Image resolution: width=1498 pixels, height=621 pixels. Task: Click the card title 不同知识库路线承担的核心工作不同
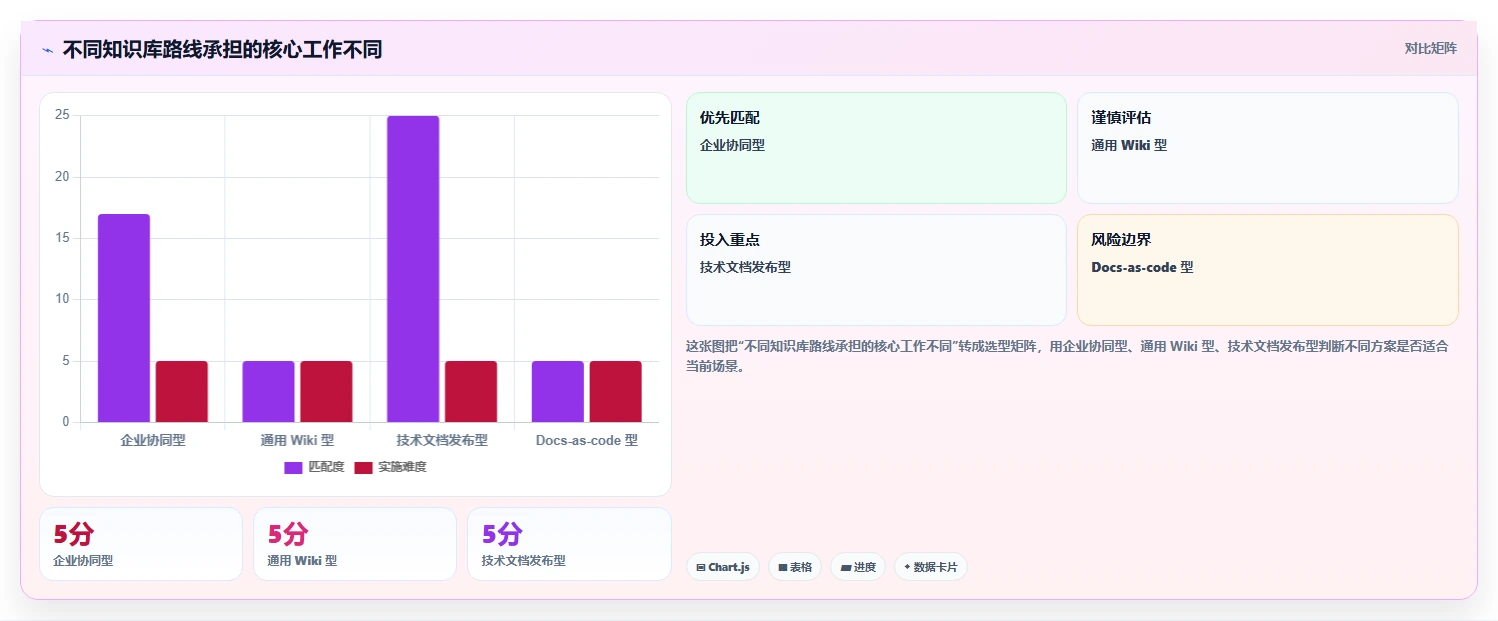(x=222, y=50)
